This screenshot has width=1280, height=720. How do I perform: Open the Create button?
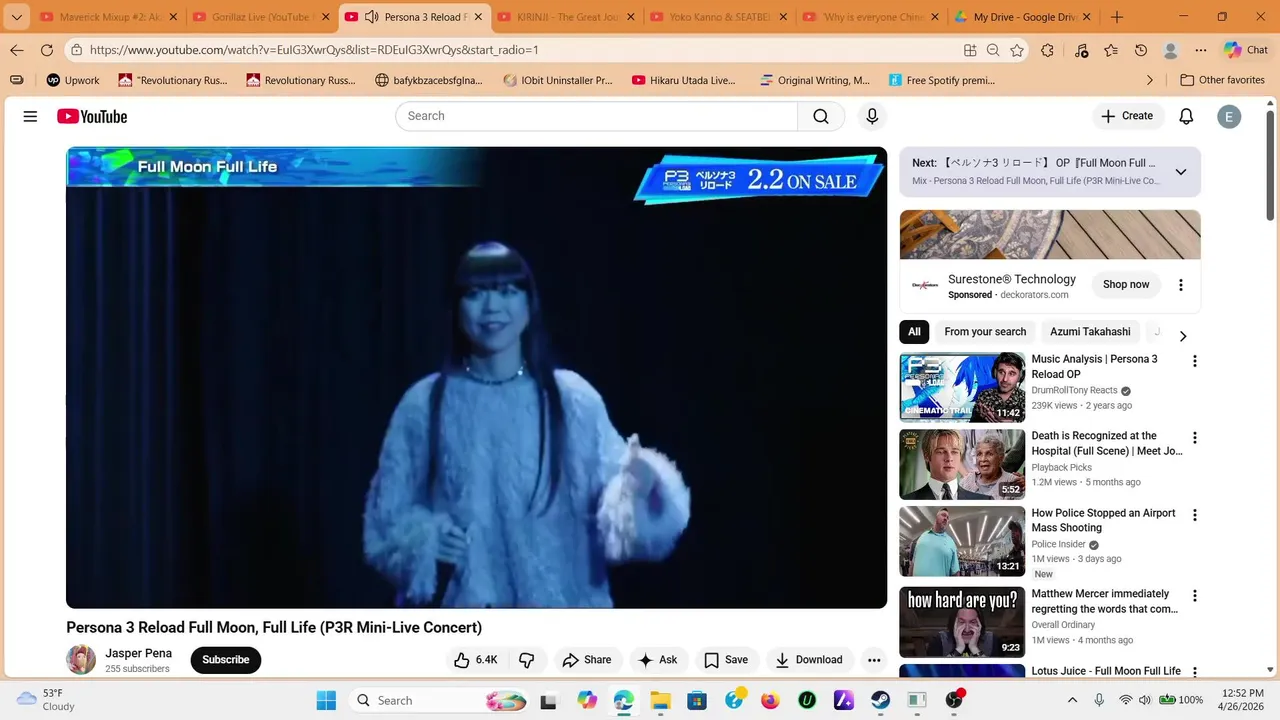point(1127,116)
